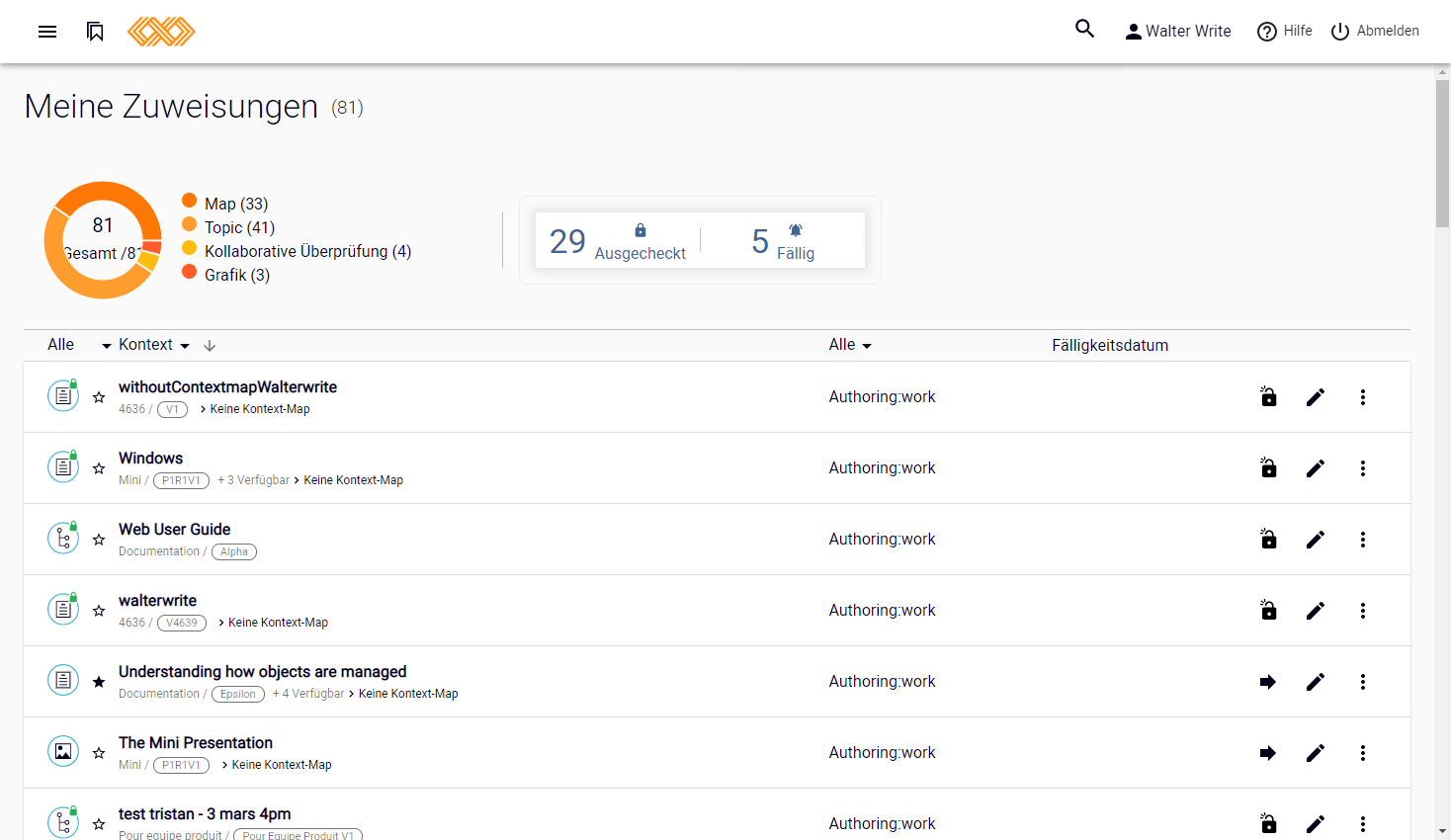The width and height of the screenshot is (1451, 840).
Task: Click forward arrow for Understanding how objects
Action: (1268, 682)
